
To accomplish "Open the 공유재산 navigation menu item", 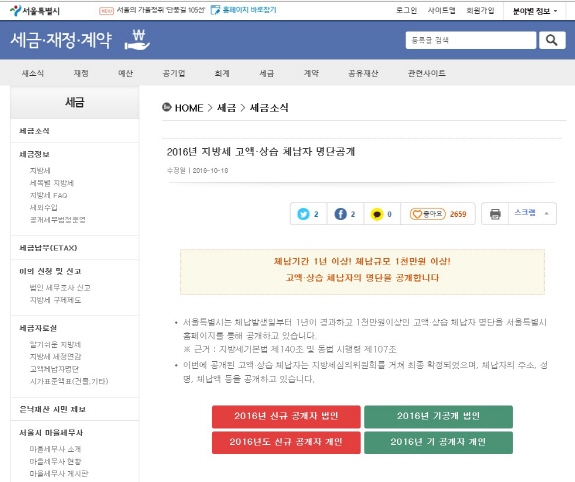I will coord(363,73).
